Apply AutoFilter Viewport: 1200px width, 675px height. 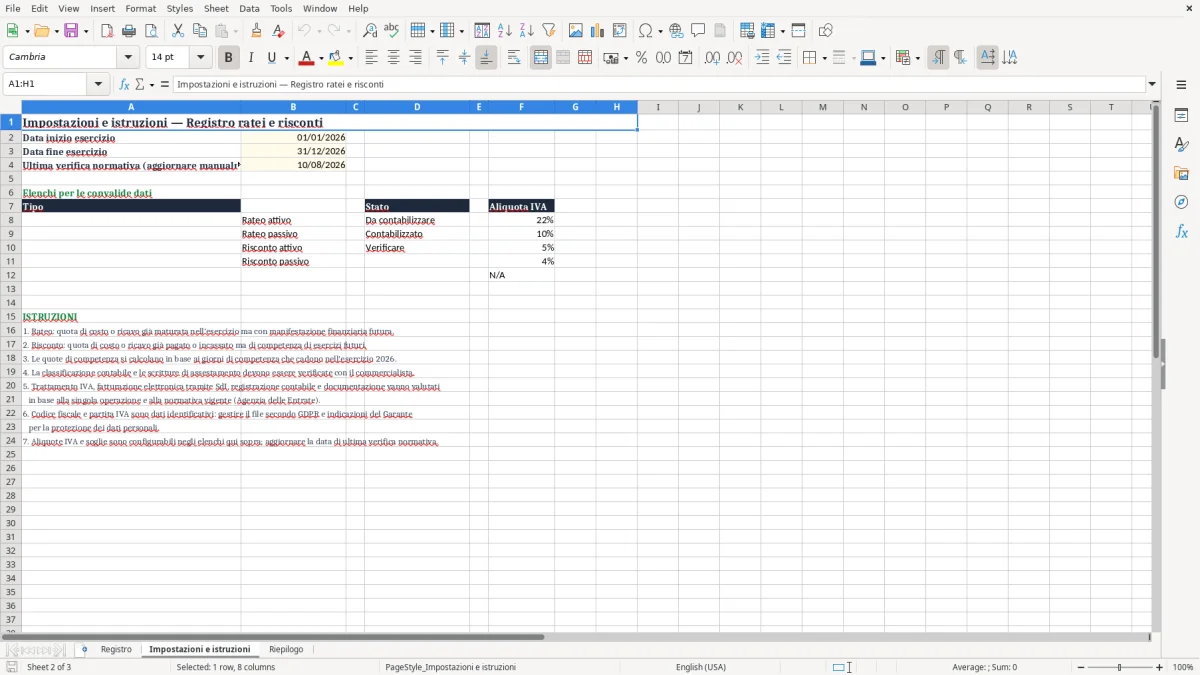pos(549,31)
